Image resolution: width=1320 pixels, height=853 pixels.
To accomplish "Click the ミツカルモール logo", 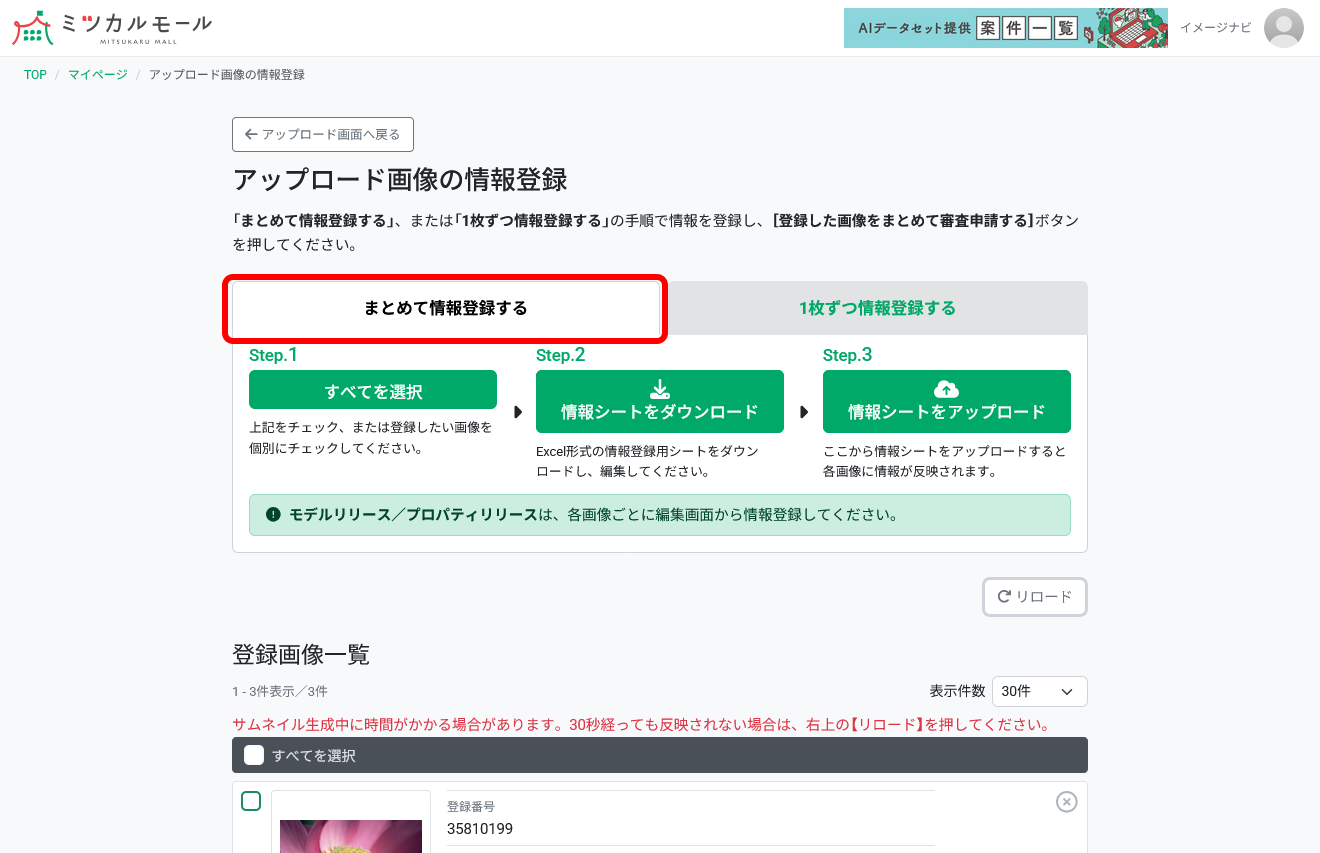I will (110, 27).
